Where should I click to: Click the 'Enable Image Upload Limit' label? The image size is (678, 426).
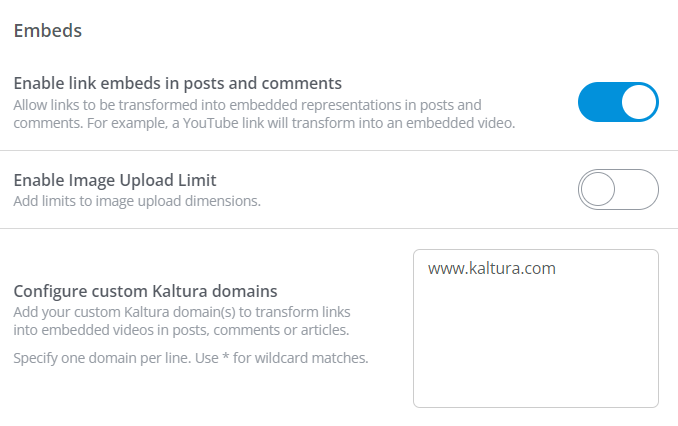click(x=115, y=180)
